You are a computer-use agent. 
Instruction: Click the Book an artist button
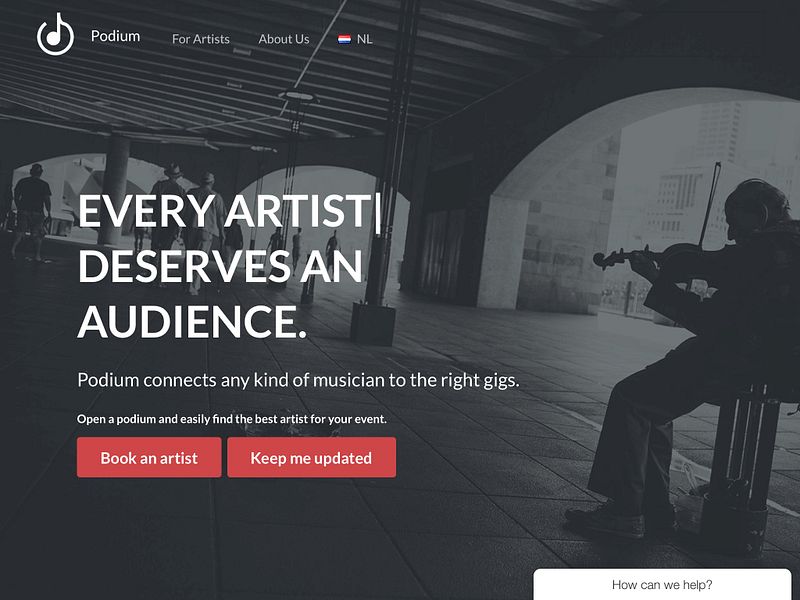tap(149, 457)
